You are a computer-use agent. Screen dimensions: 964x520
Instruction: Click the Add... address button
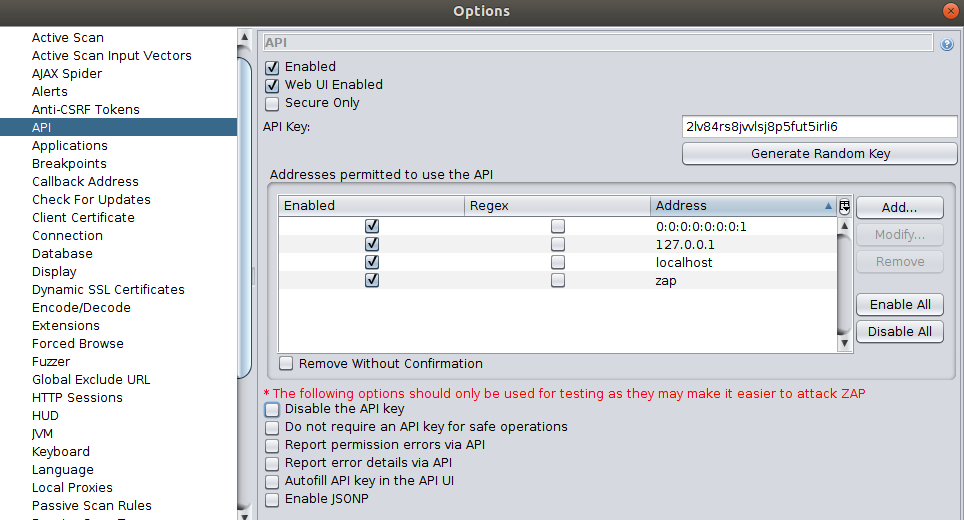point(899,208)
